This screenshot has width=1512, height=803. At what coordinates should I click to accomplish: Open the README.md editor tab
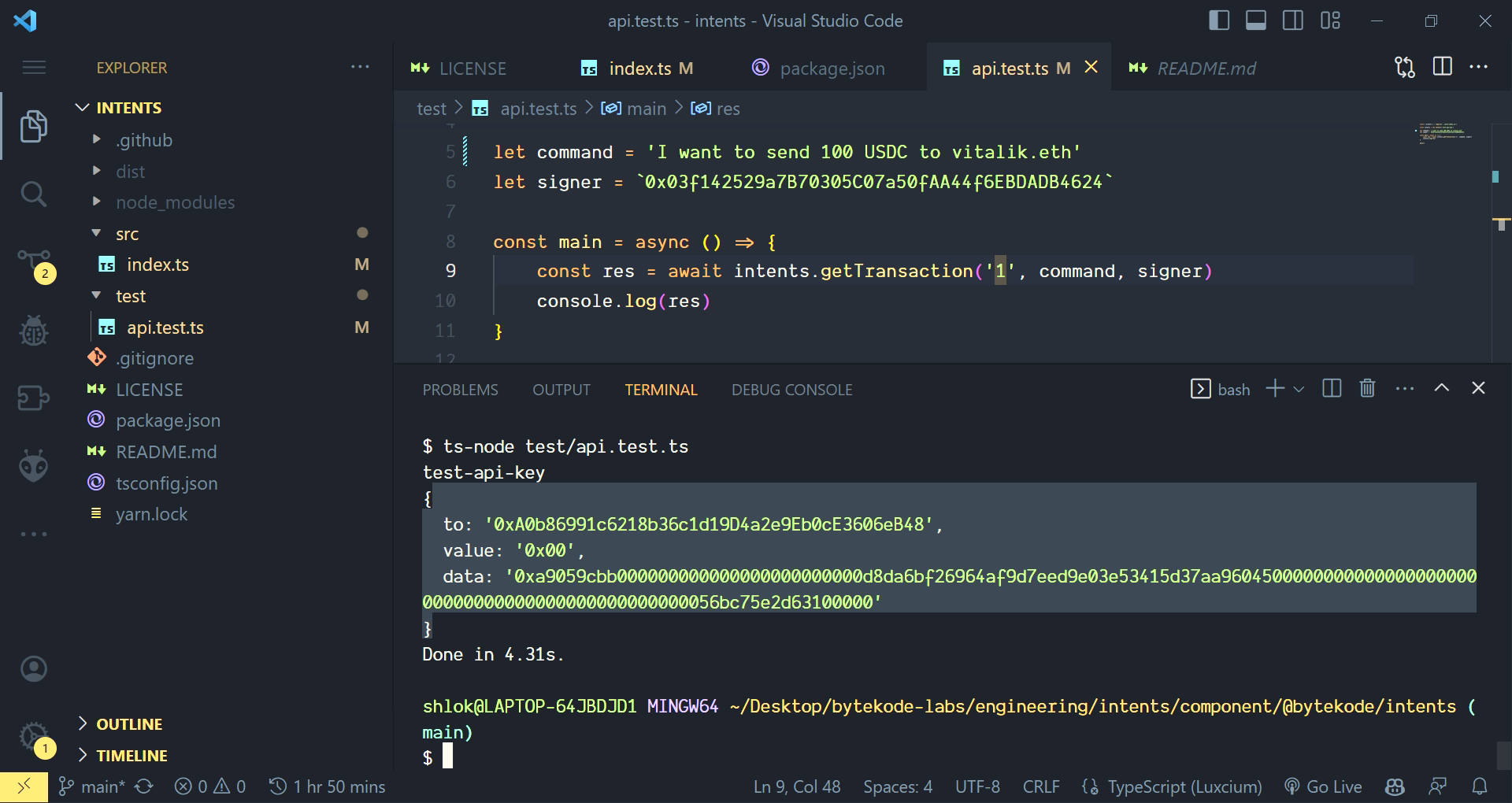click(1193, 68)
